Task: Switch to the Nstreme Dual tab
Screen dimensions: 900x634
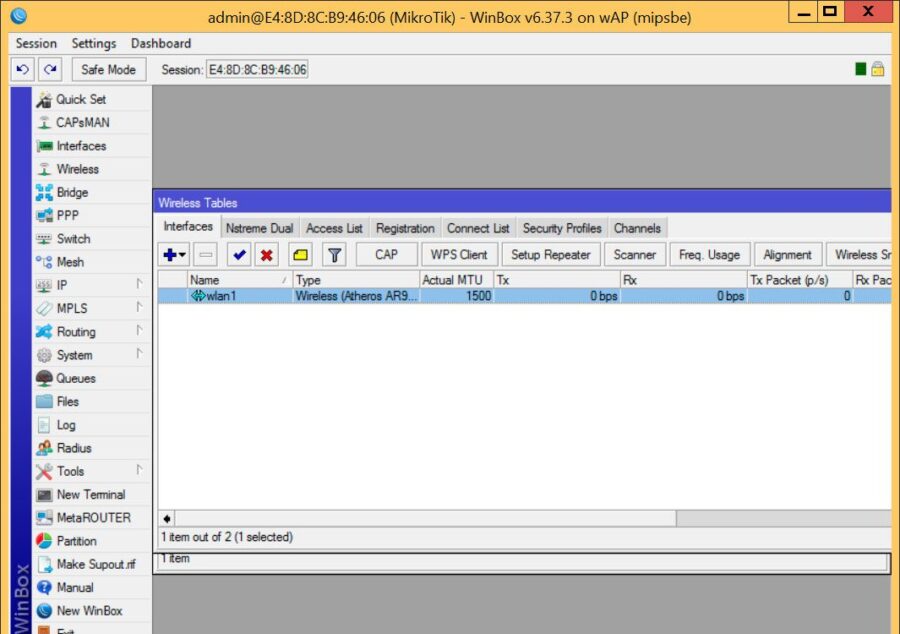Action: pos(259,228)
